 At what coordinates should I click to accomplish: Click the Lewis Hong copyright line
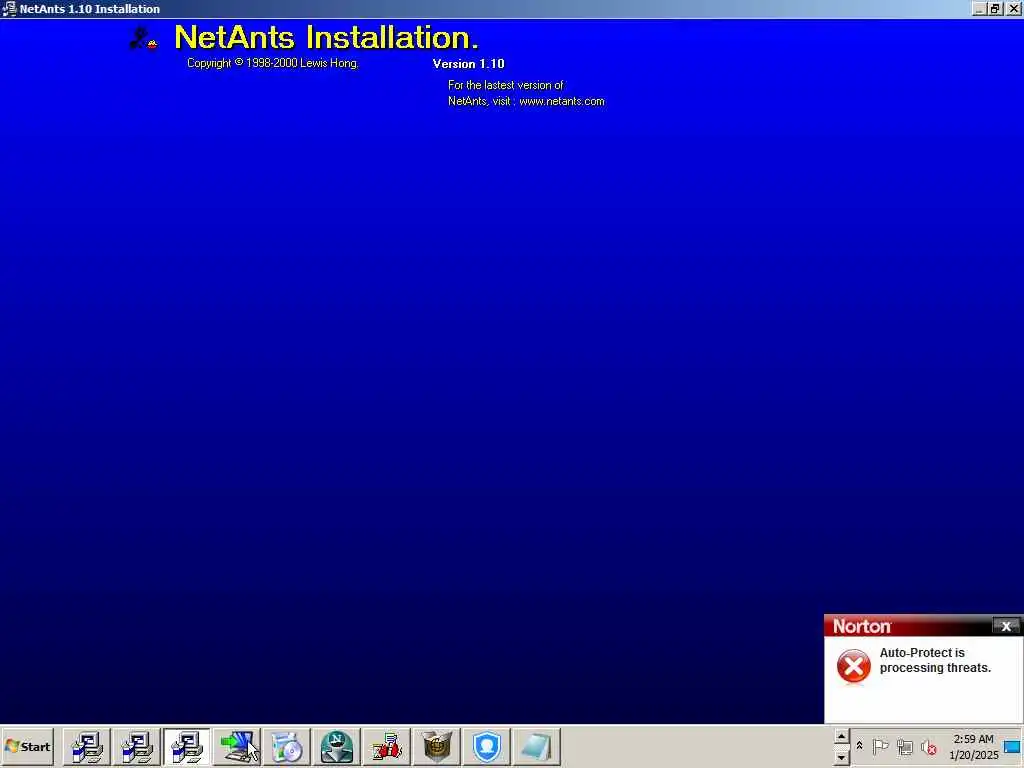[273, 63]
